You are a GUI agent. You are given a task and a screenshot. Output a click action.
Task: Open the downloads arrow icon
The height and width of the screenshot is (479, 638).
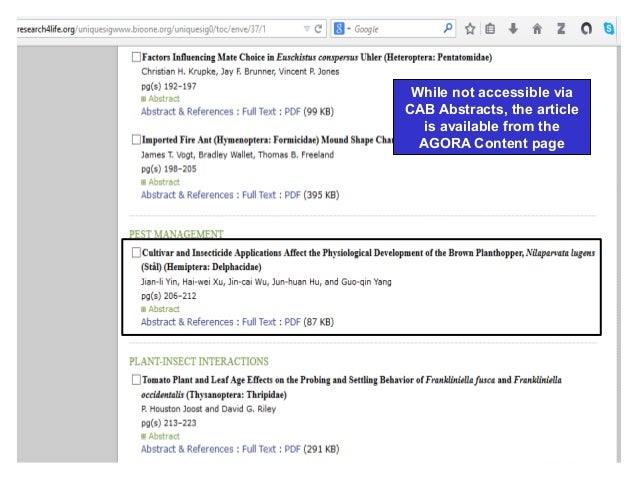tap(513, 28)
